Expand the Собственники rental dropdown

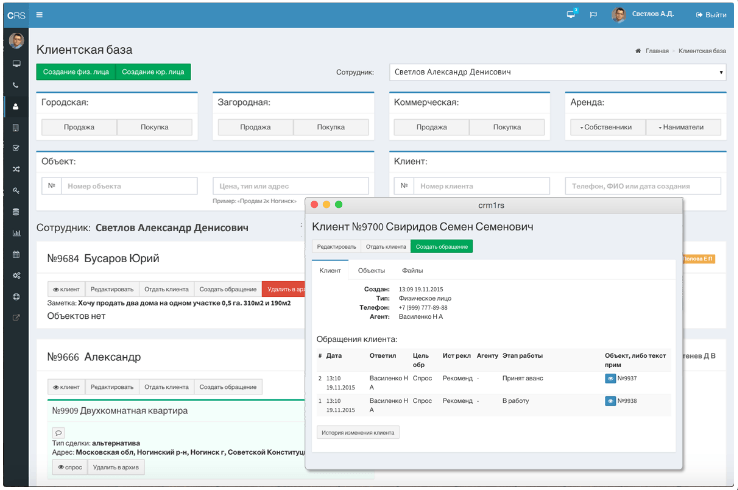(608, 127)
